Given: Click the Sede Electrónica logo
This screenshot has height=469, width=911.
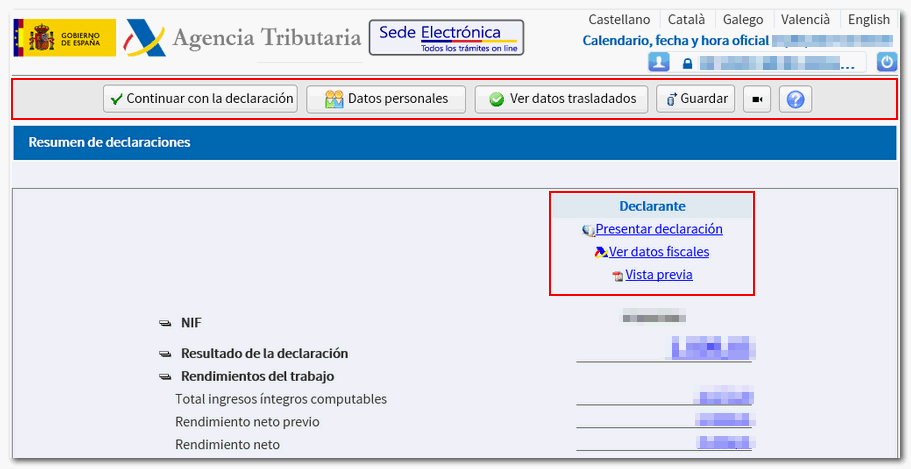Looking at the screenshot, I should point(446,38).
